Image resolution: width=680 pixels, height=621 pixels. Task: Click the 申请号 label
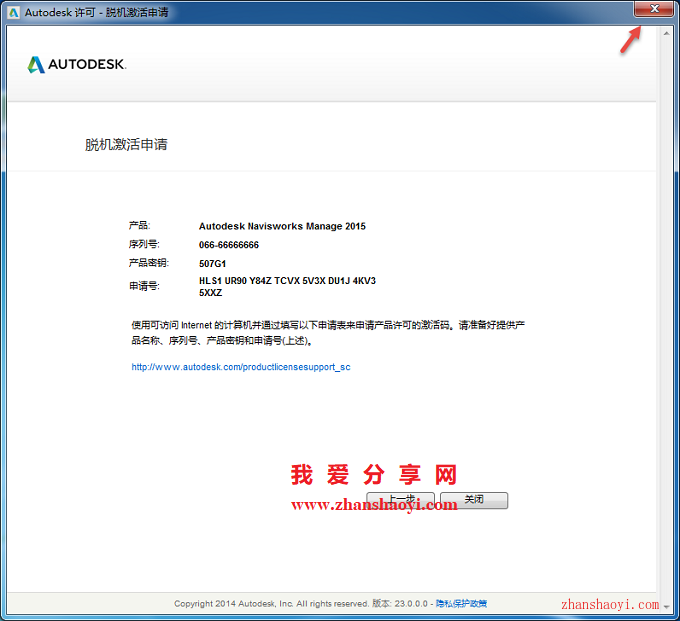point(144,286)
